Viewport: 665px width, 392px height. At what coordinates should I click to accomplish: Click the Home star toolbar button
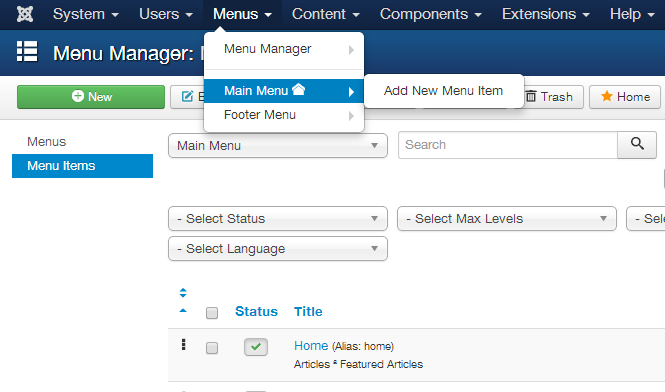[x=625, y=97]
